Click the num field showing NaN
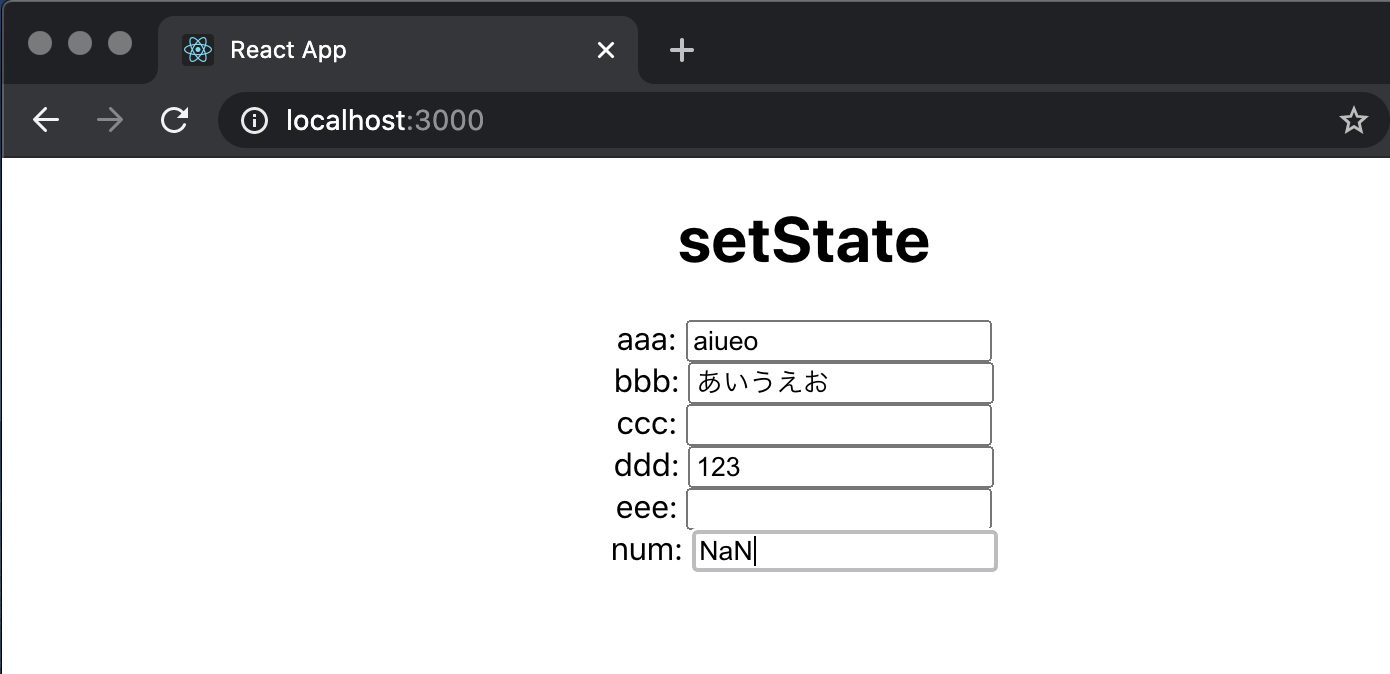The height and width of the screenshot is (674, 1390). 843,550
